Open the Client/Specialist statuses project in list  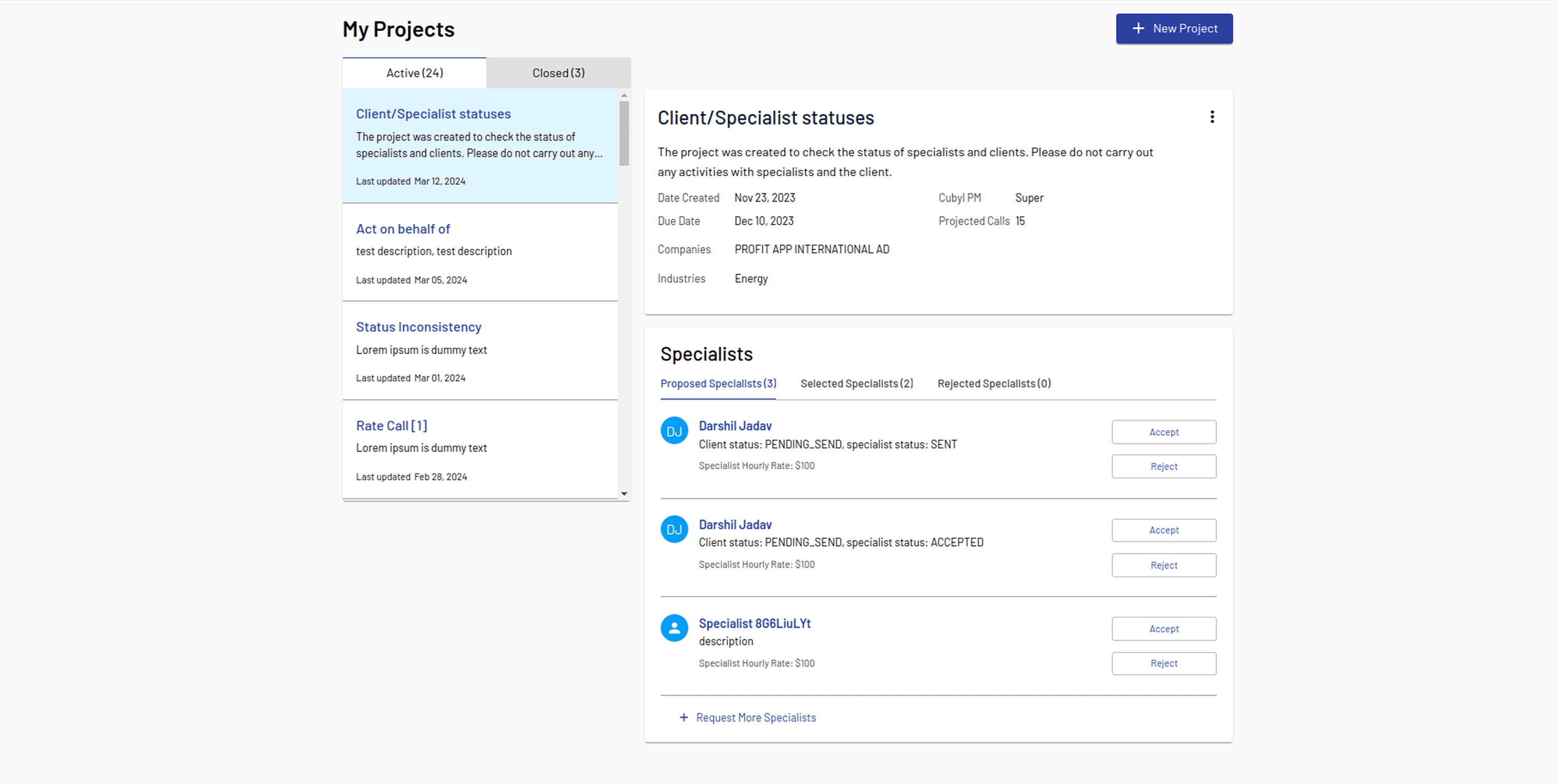[x=480, y=146]
